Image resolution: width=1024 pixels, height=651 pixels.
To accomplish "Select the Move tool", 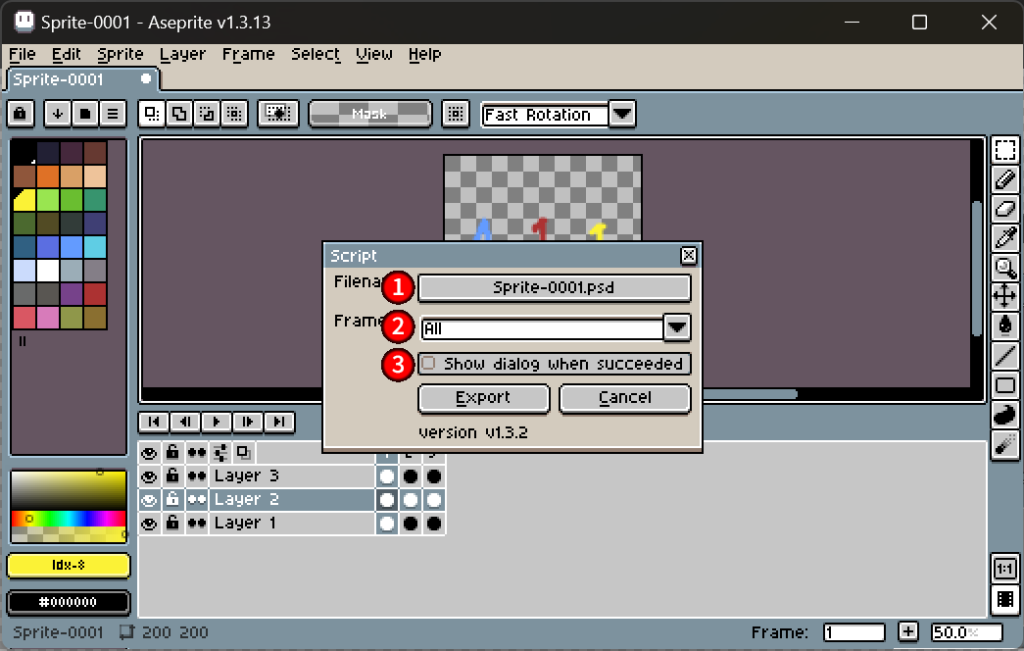I will coord(1005,296).
